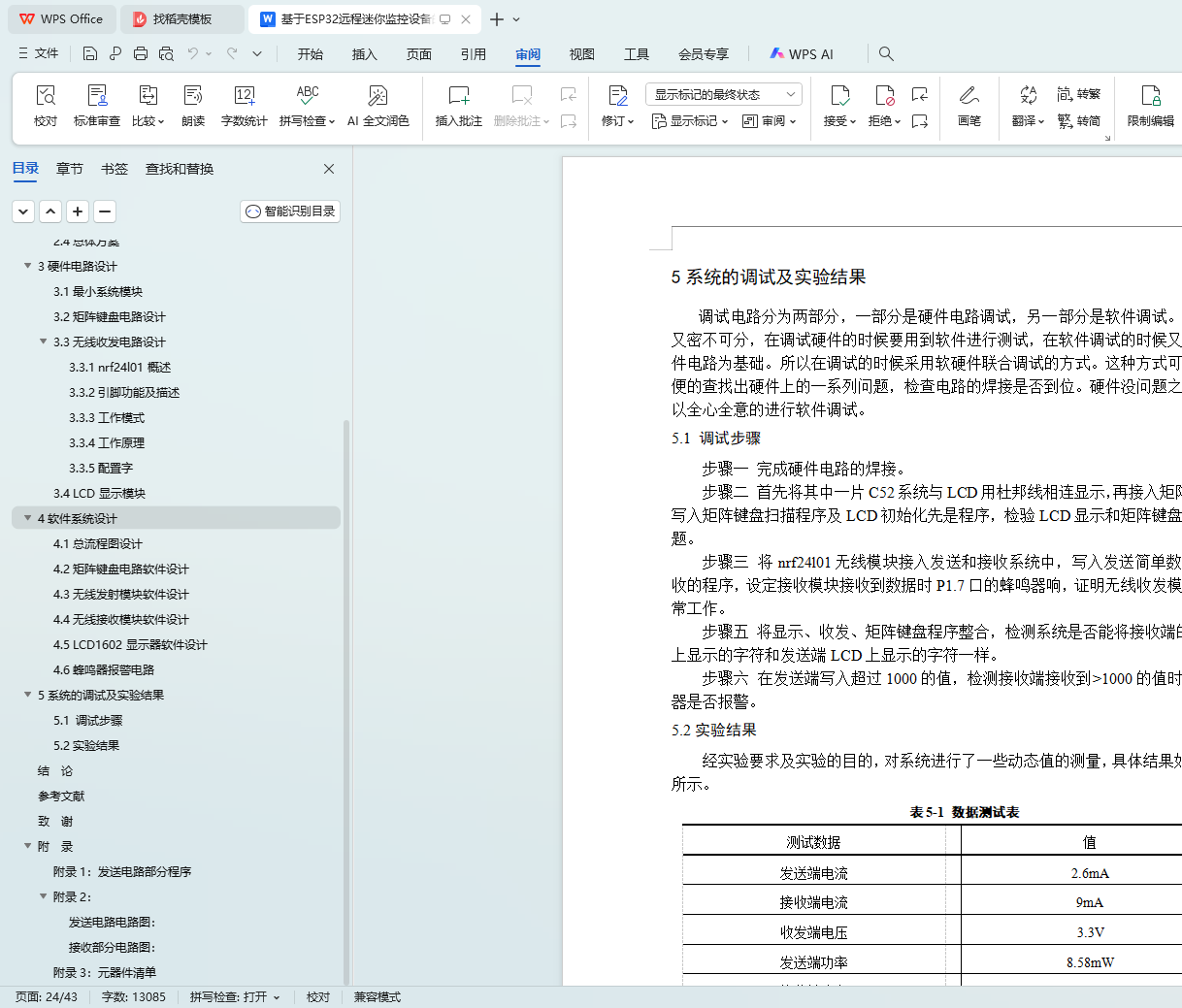Open the 文件 menu
The height and width of the screenshot is (1008, 1182).
coord(39,53)
